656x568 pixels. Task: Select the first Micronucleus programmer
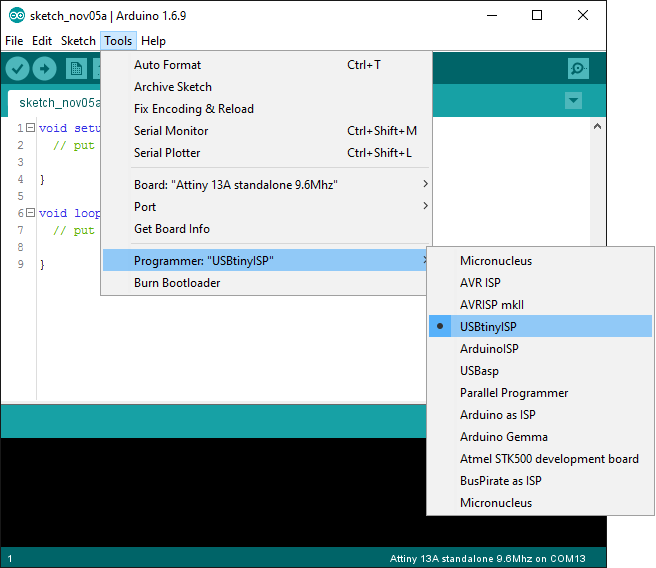pyautogui.click(x=541, y=261)
